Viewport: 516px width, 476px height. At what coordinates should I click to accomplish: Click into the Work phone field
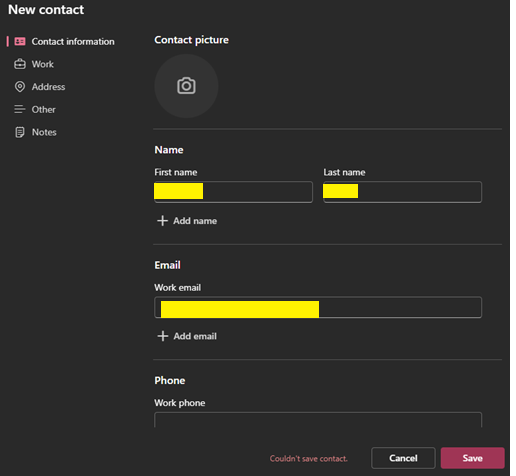(318, 420)
